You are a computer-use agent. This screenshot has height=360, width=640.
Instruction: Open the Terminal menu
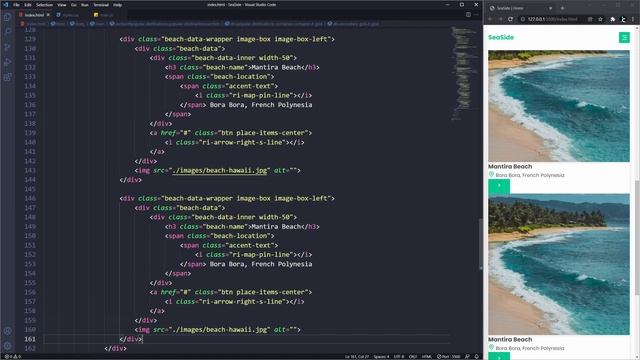pyautogui.click(x=101, y=5)
